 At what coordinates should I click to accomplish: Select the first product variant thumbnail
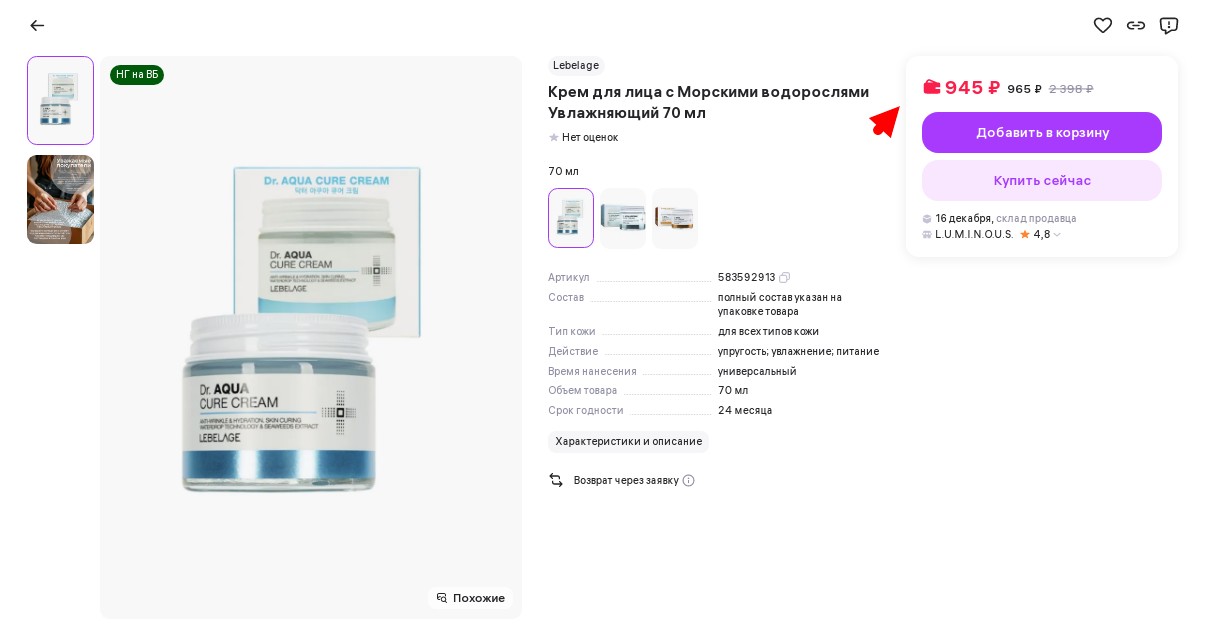pyautogui.click(x=571, y=218)
